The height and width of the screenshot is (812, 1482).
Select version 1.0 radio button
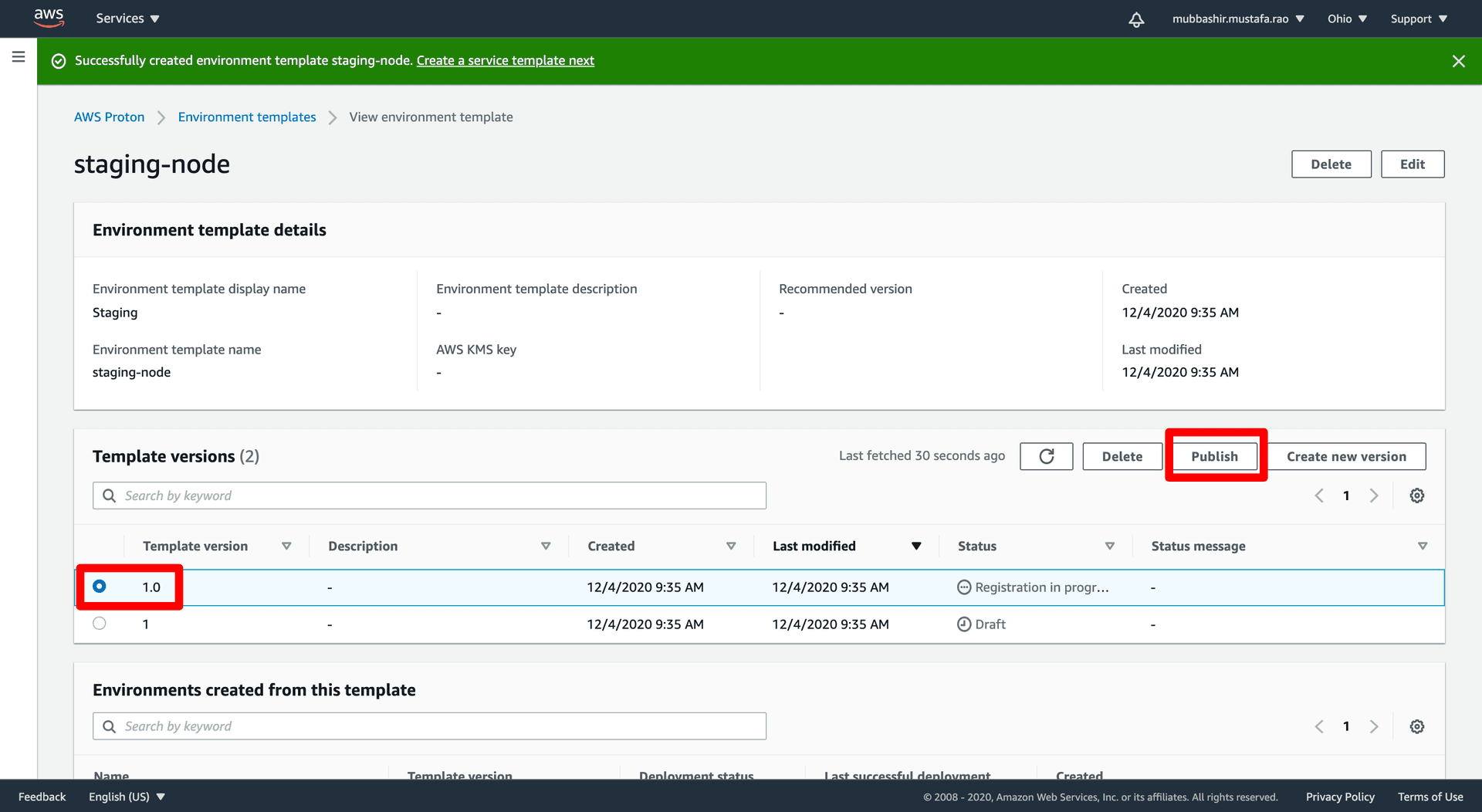tap(100, 587)
